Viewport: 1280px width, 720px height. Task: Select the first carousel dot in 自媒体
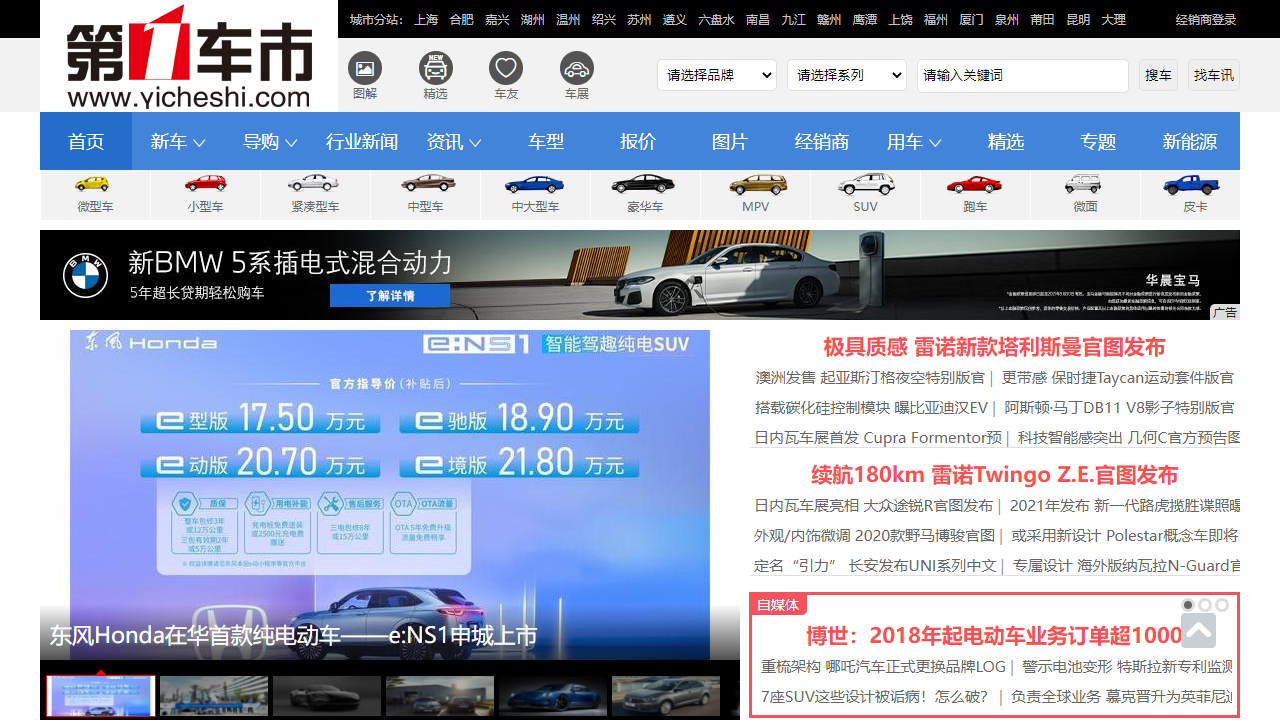[1188, 605]
